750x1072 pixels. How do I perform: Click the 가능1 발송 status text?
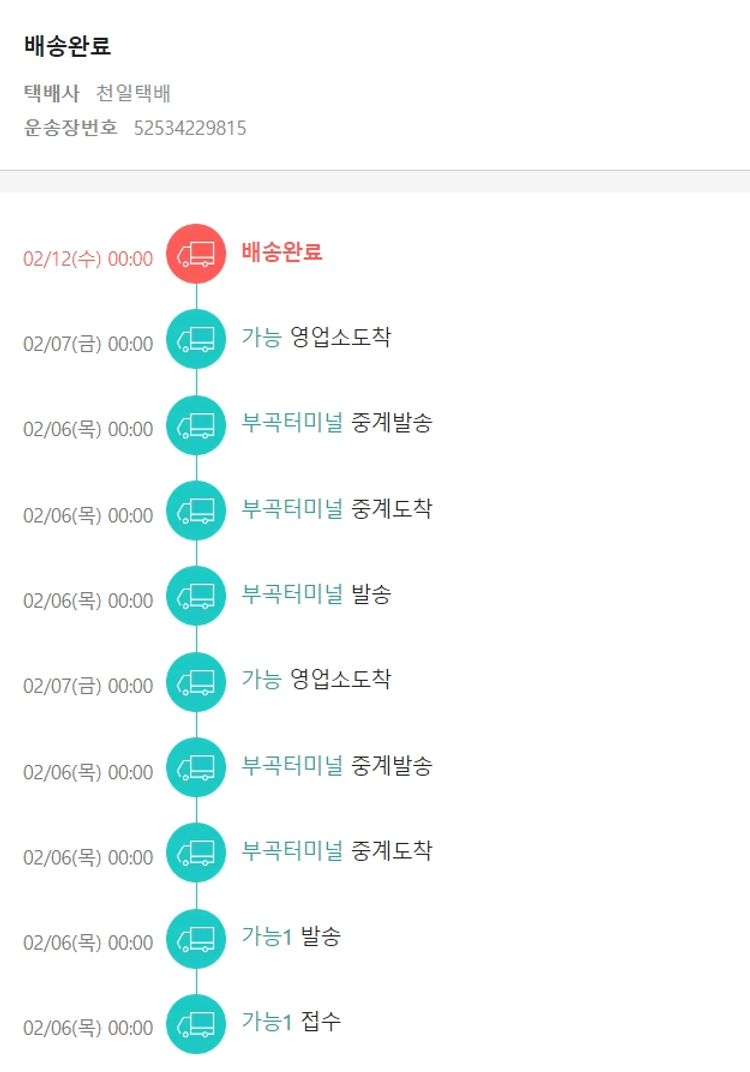coord(290,936)
